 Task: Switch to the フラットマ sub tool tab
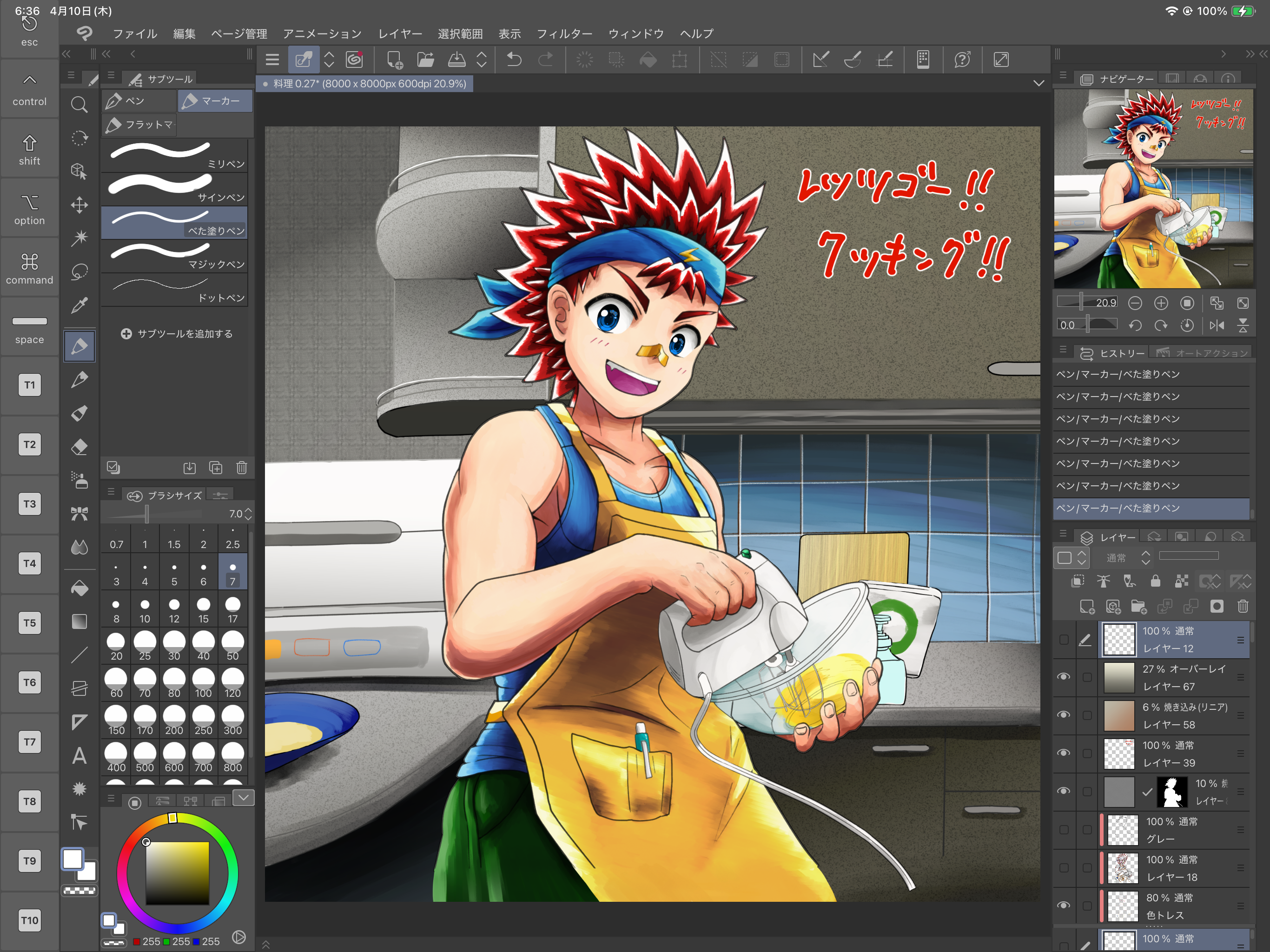[139, 125]
